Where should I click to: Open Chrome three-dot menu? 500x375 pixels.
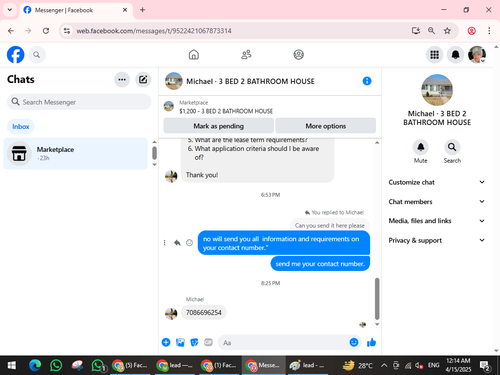pyautogui.click(x=489, y=31)
